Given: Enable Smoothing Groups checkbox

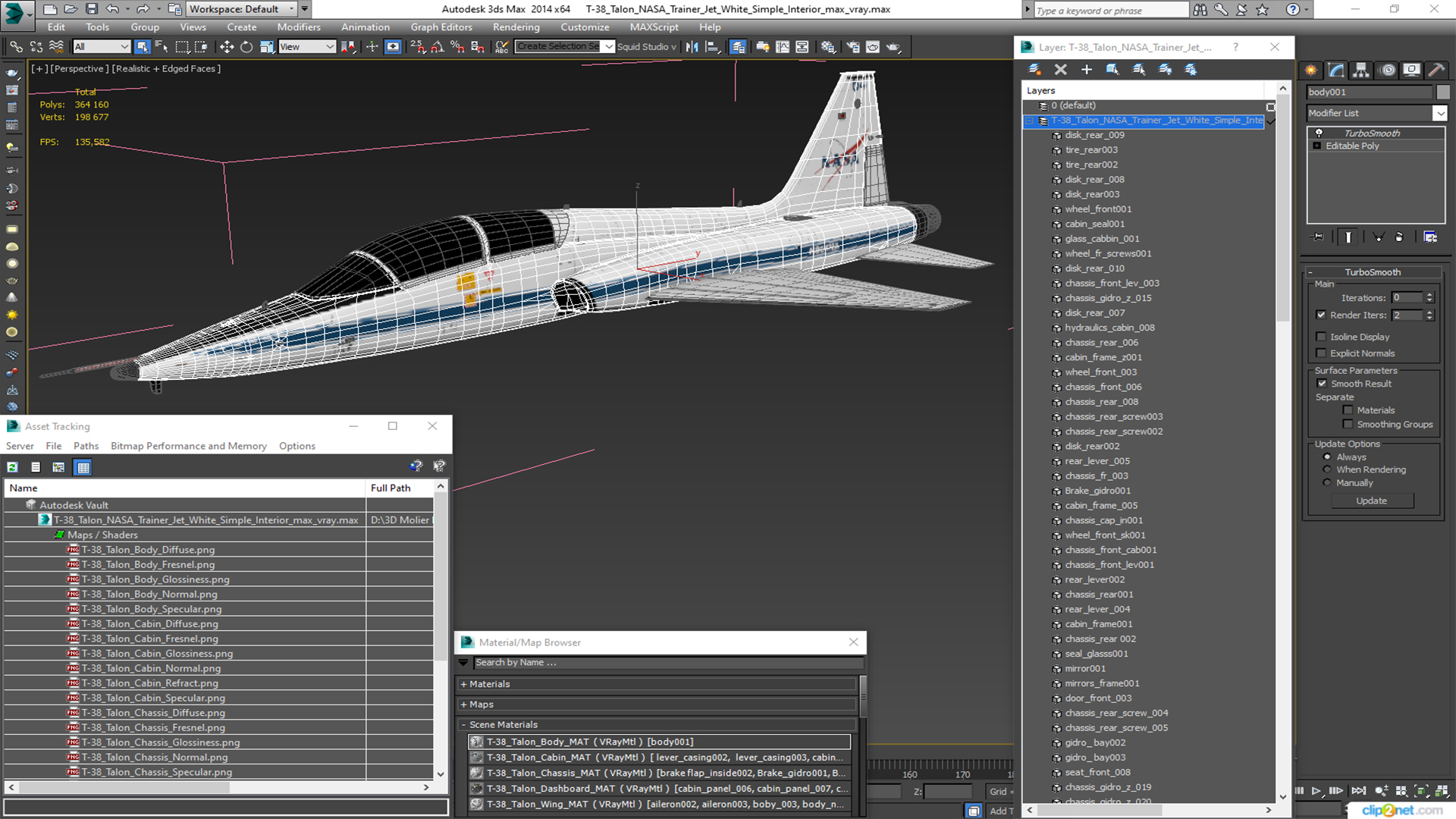Looking at the screenshot, I should click(x=1348, y=425).
